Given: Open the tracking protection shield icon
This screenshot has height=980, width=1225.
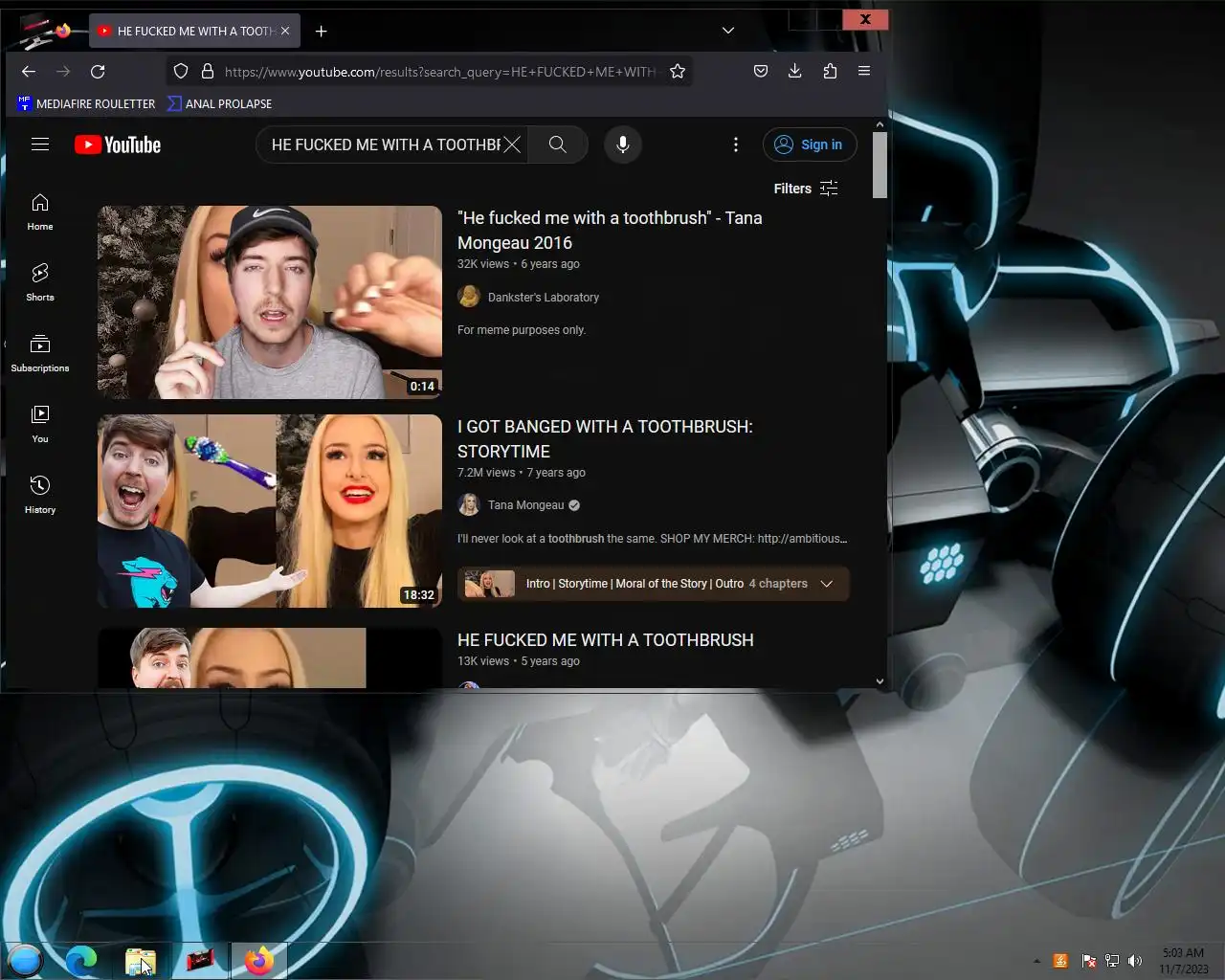Looking at the screenshot, I should 181,72.
